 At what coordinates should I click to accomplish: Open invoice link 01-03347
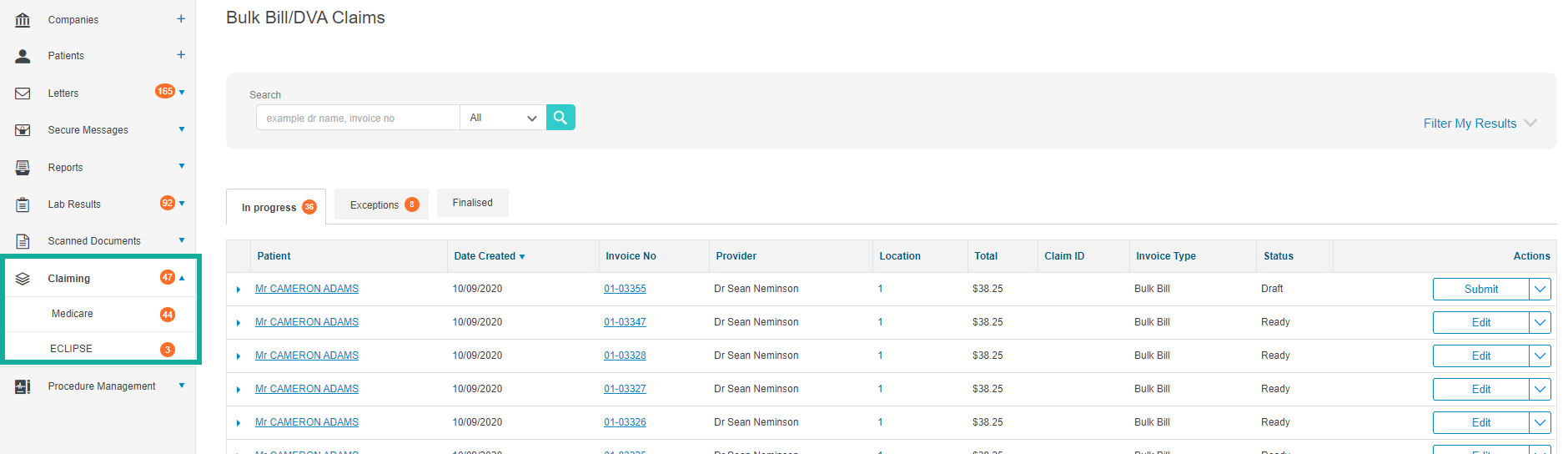pyautogui.click(x=625, y=322)
